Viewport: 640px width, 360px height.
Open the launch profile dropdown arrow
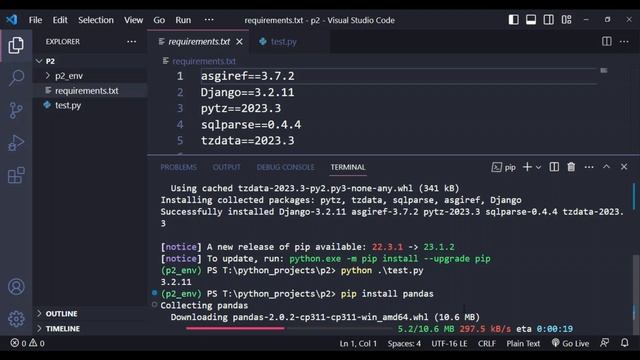point(539,167)
